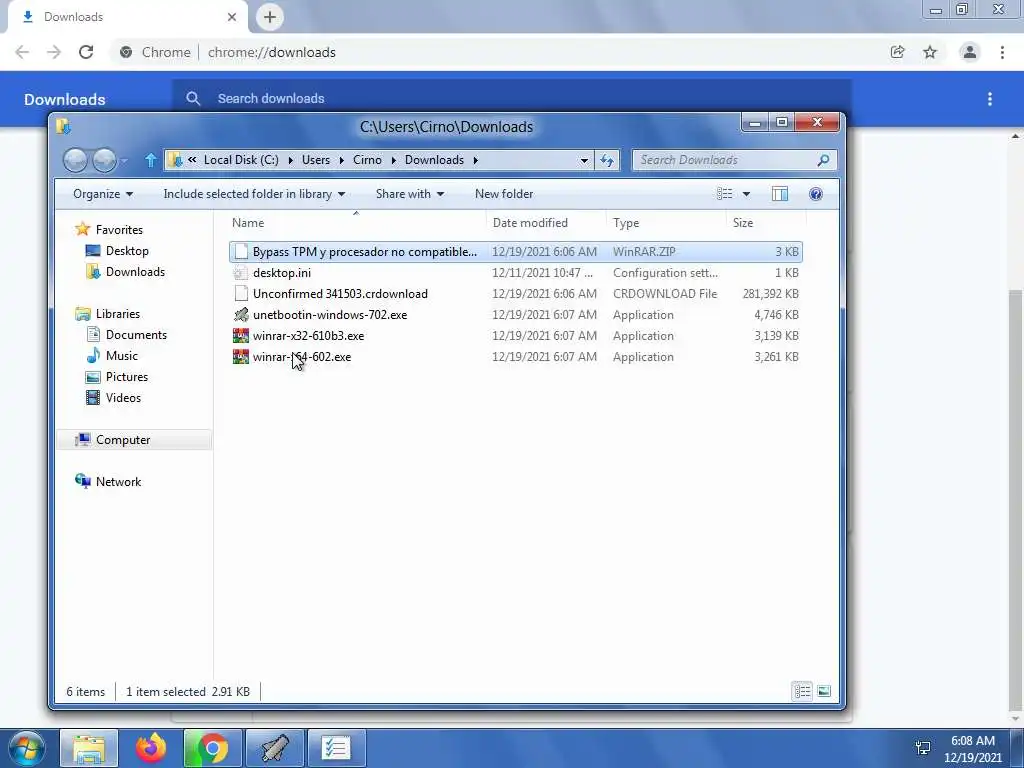Image resolution: width=1024 pixels, height=768 pixels.
Task: Click the unetbootin-windows-702.exe file icon
Action: tap(241, 315)
